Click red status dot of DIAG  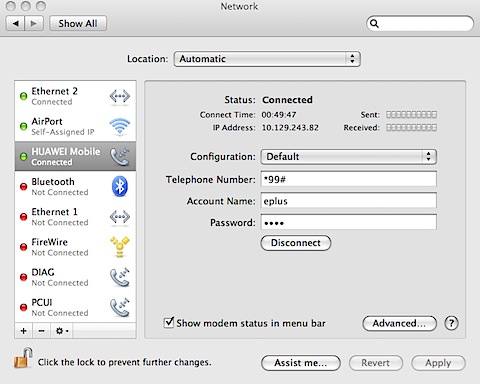pos(23,277)
